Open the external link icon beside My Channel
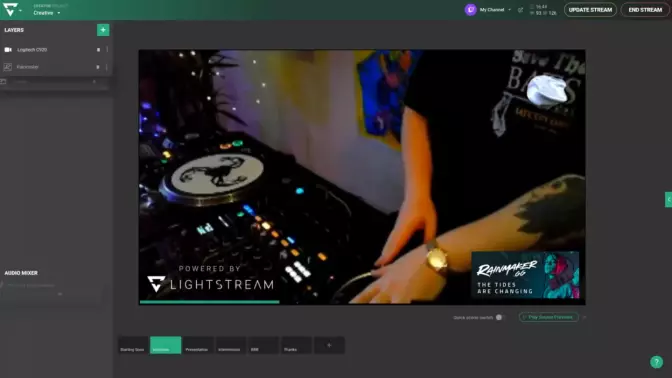Viewport: 672px width, 378px height. coord(520,10)
